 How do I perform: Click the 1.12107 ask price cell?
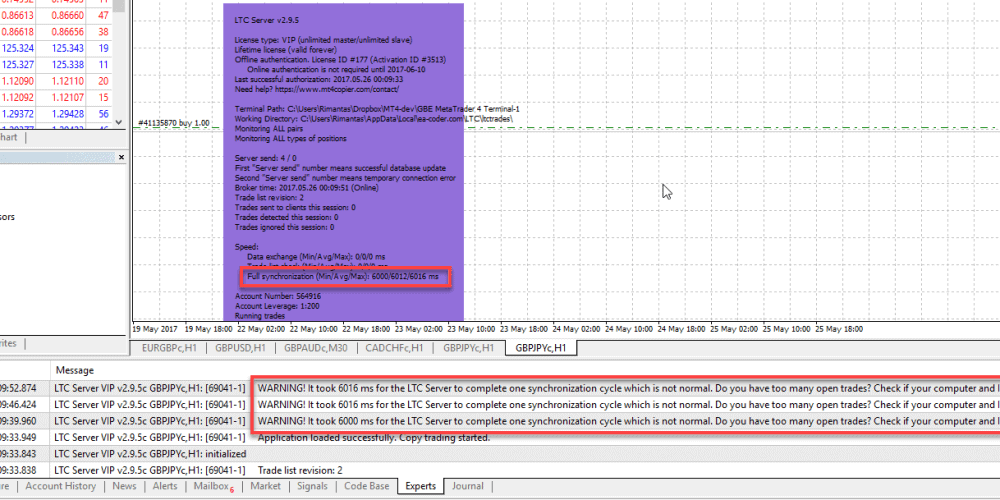coord(66,98)
